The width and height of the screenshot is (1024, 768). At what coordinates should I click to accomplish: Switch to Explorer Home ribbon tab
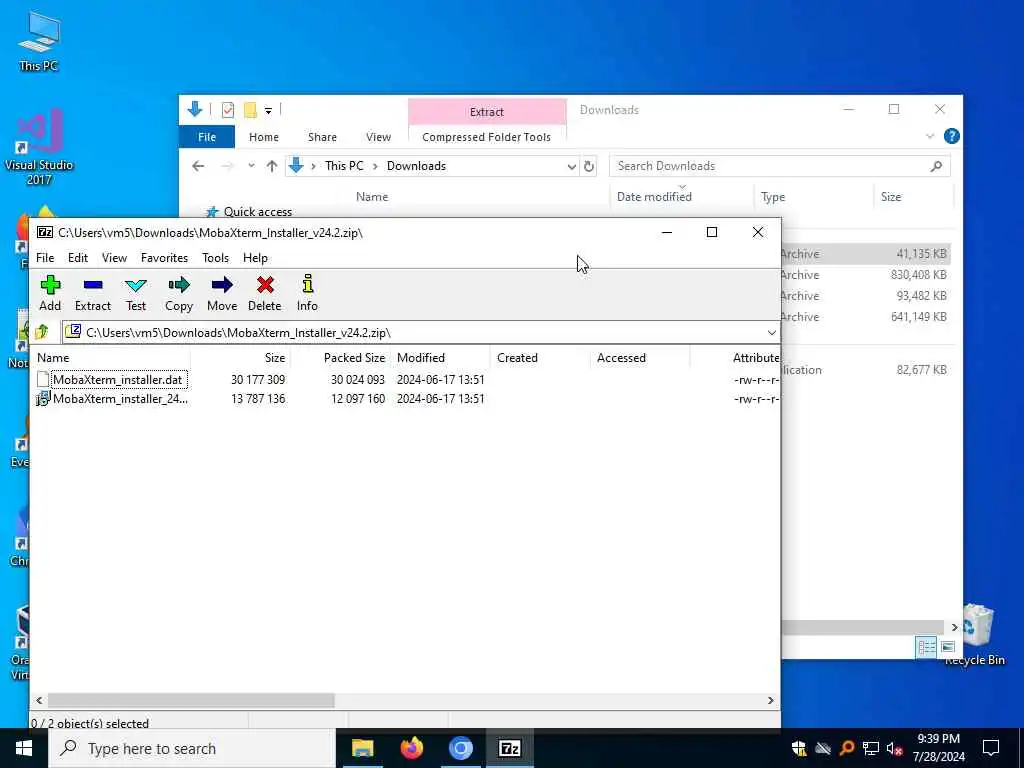point(264,137)
